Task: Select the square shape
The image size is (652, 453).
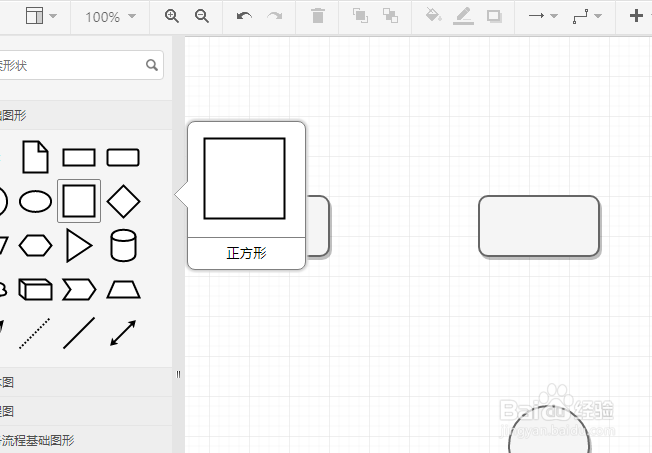Action: [x=79, y=201]
